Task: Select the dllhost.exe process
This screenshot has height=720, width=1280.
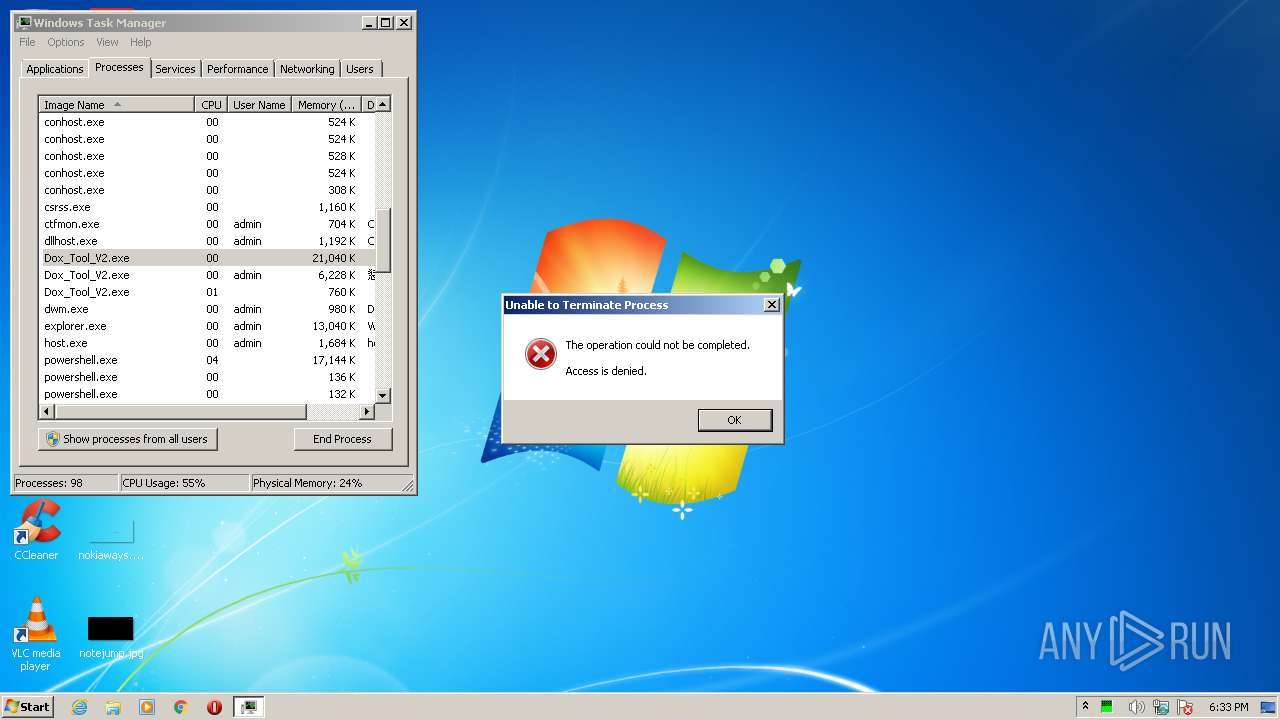Action: [207, 241]
